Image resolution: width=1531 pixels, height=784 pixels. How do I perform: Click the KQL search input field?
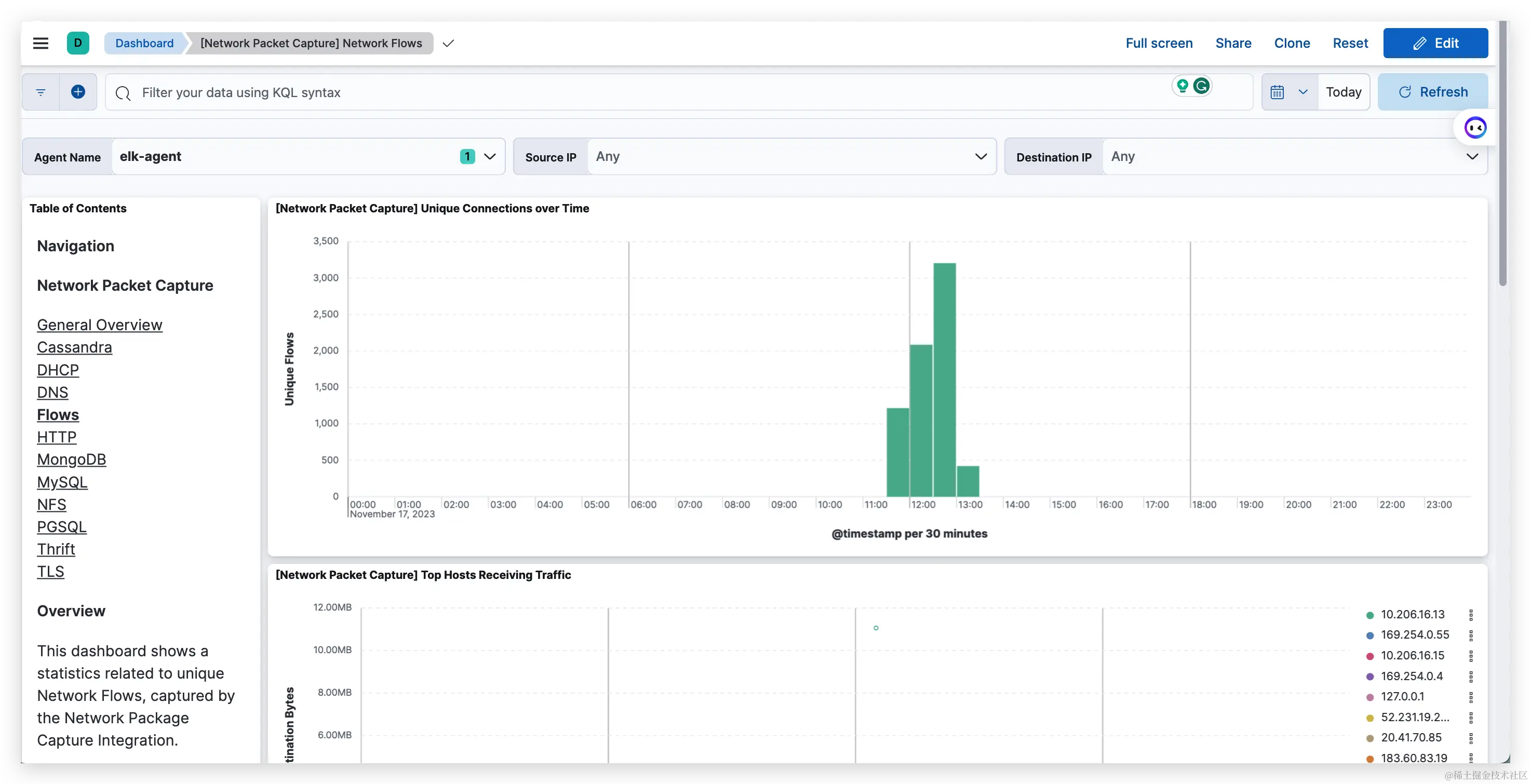pyautogui.click(x=594, y=92)
